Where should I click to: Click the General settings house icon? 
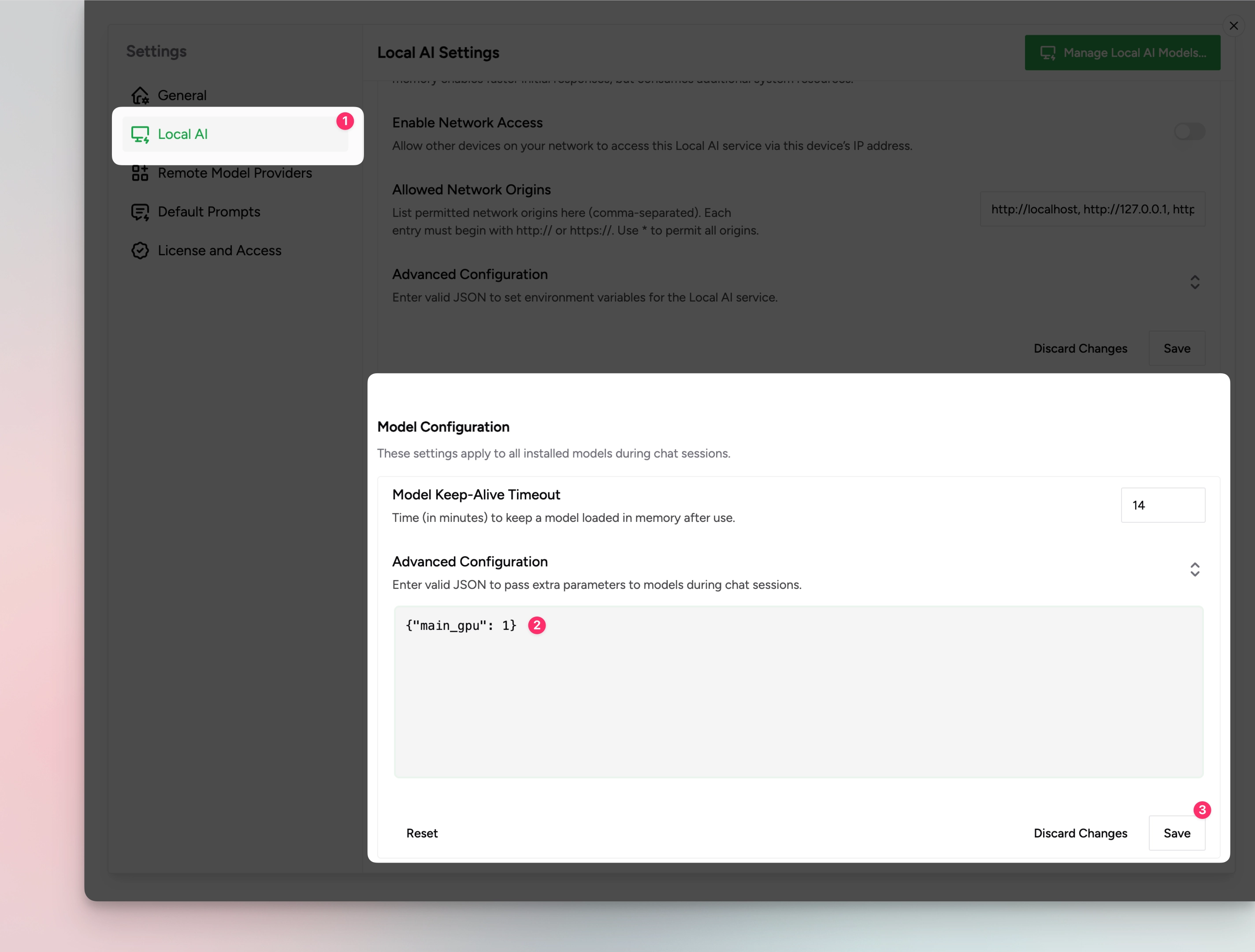pos(140,95)
